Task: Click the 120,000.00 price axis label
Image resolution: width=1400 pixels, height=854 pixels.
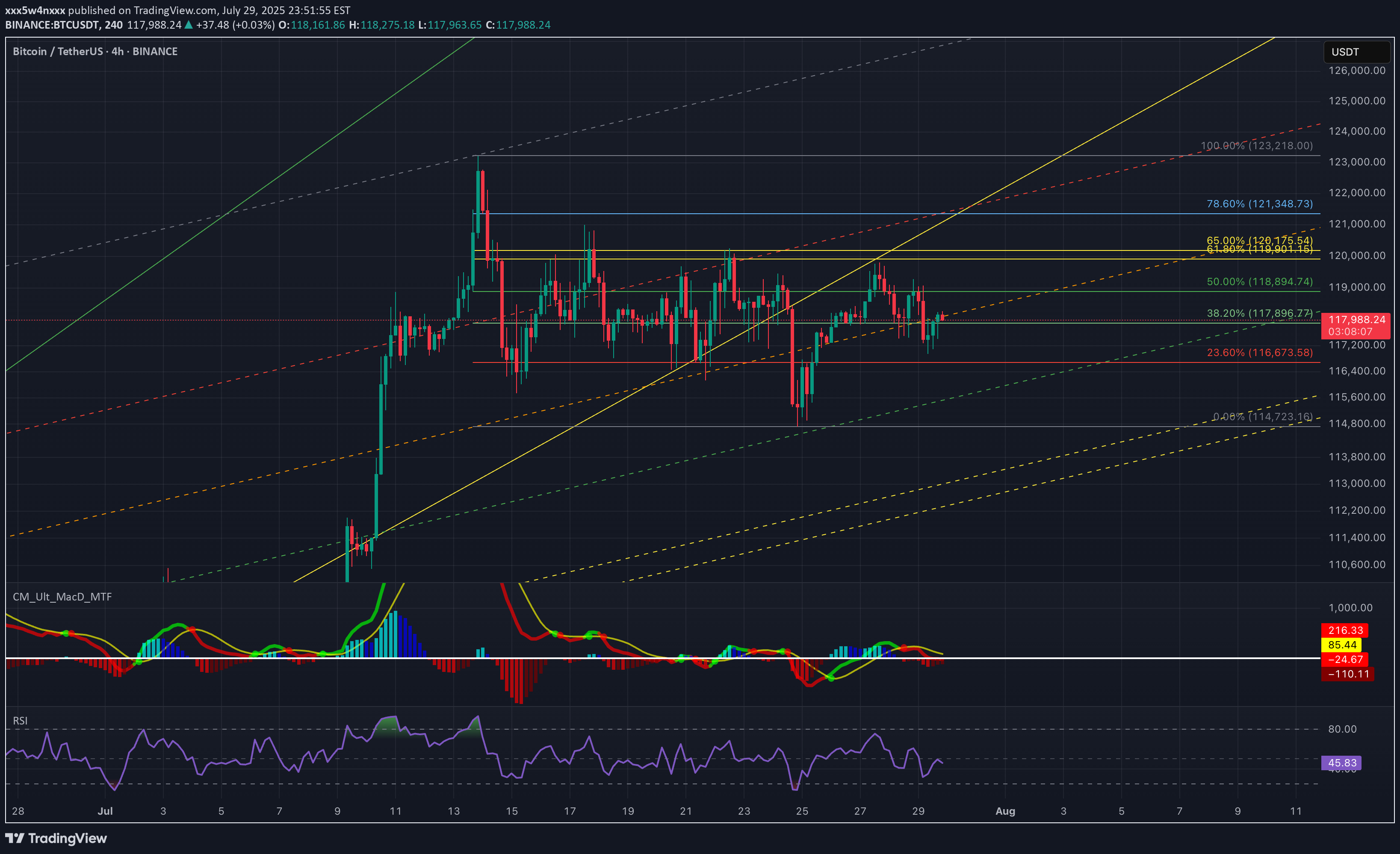Action: (1357, 256)
